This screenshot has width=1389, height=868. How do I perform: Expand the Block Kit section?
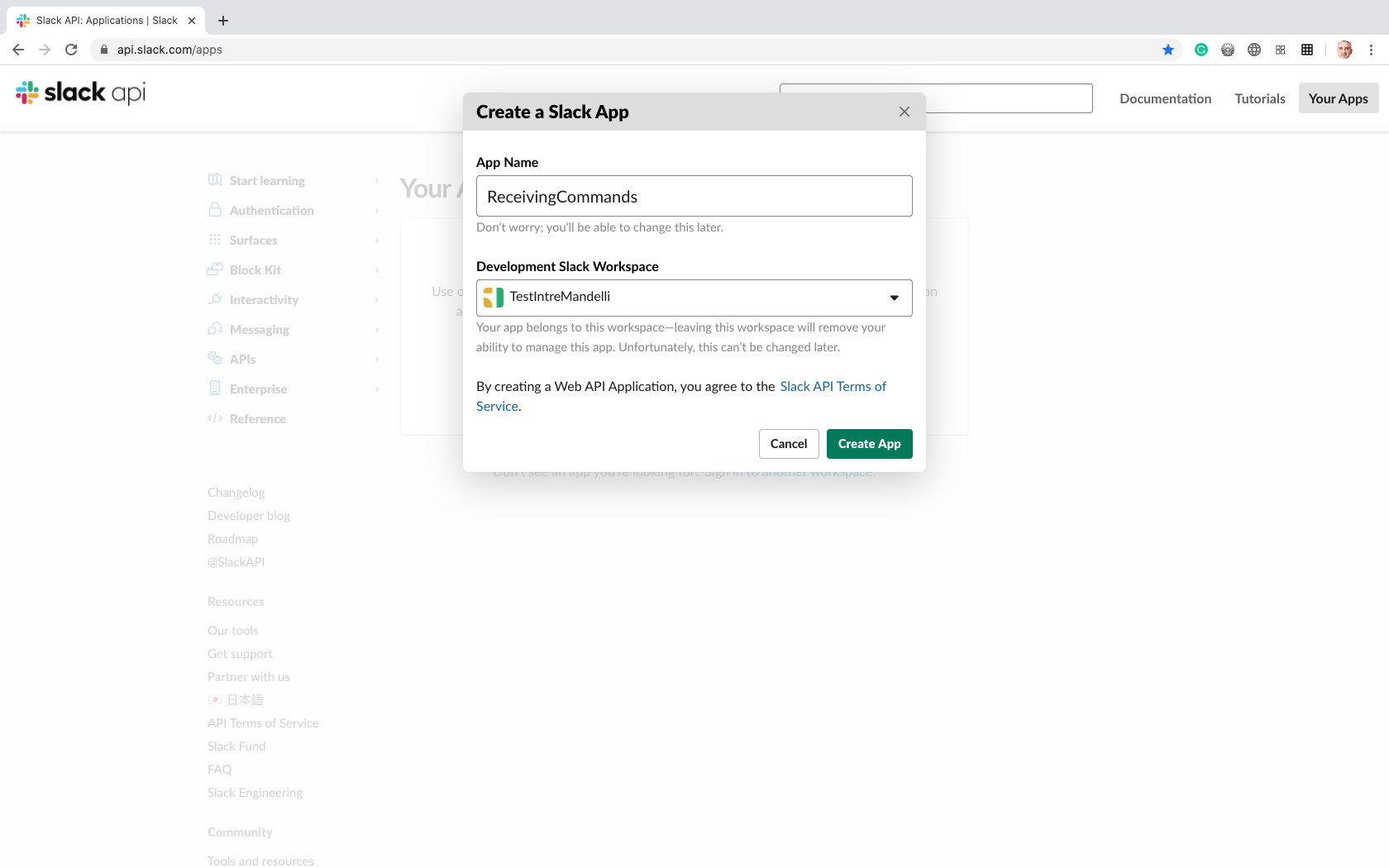(x=377, y=270)
